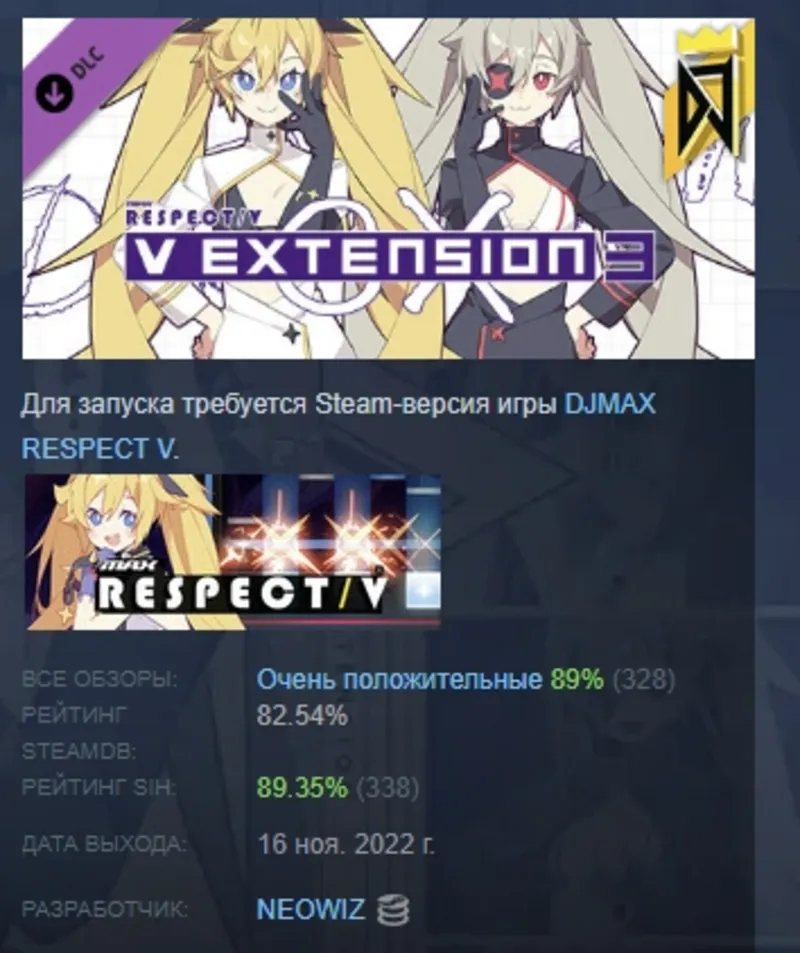800x953 pixels.
Task: Click the 89% review score
Action: [577, 679]
